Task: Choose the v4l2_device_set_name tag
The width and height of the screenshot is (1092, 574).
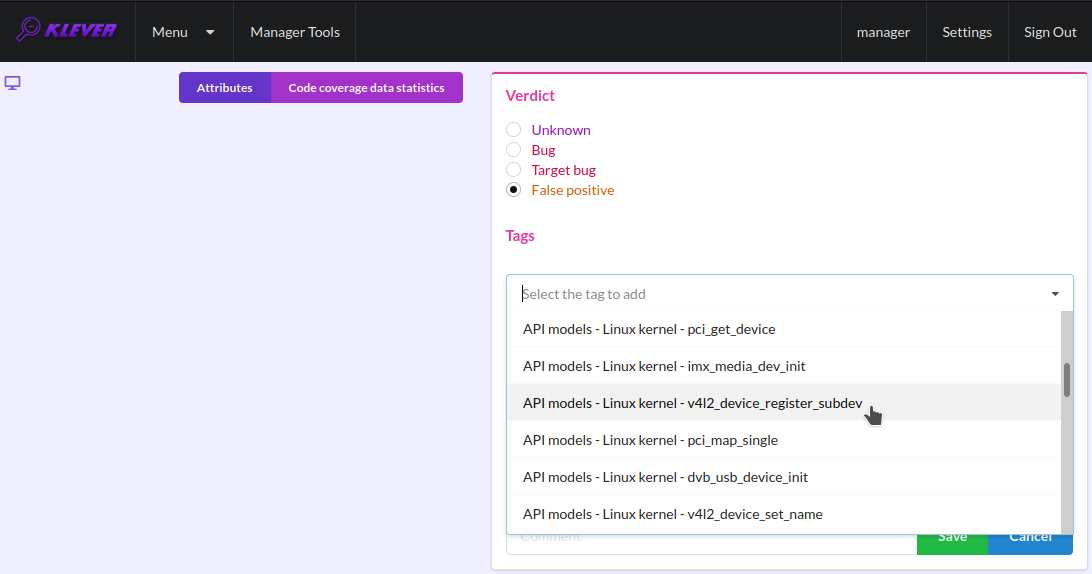Action: click(783, 513)
